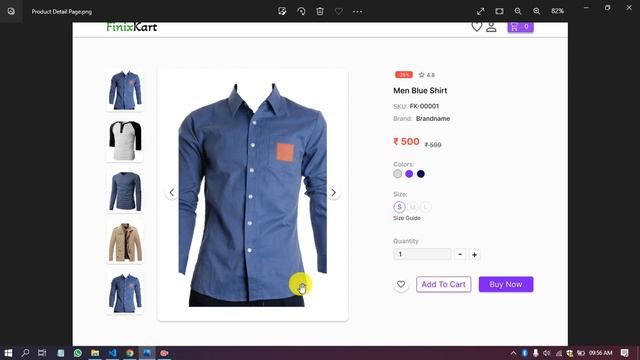Open the Size Guide link
640x360 pixels.
(x=407, y=218)
